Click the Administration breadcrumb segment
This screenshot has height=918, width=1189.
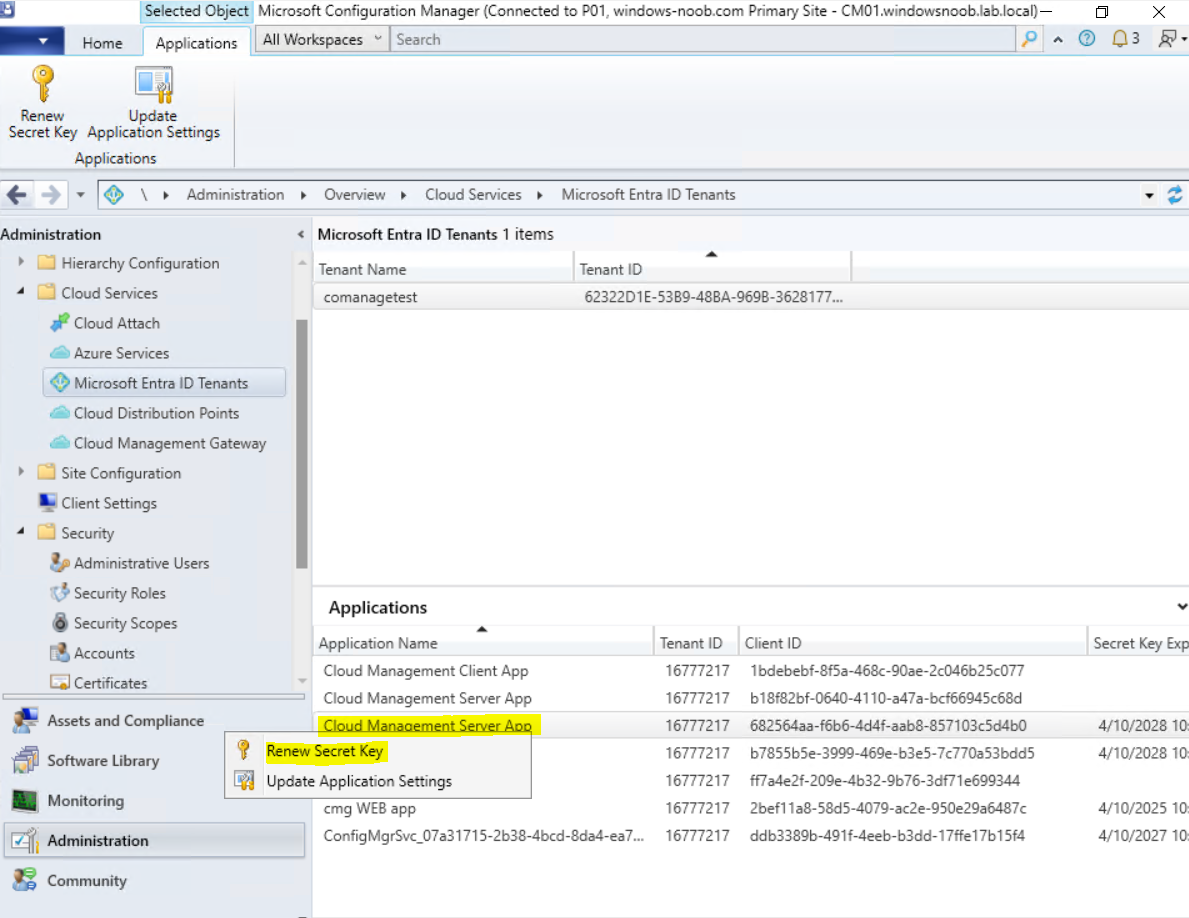(235, 195)
